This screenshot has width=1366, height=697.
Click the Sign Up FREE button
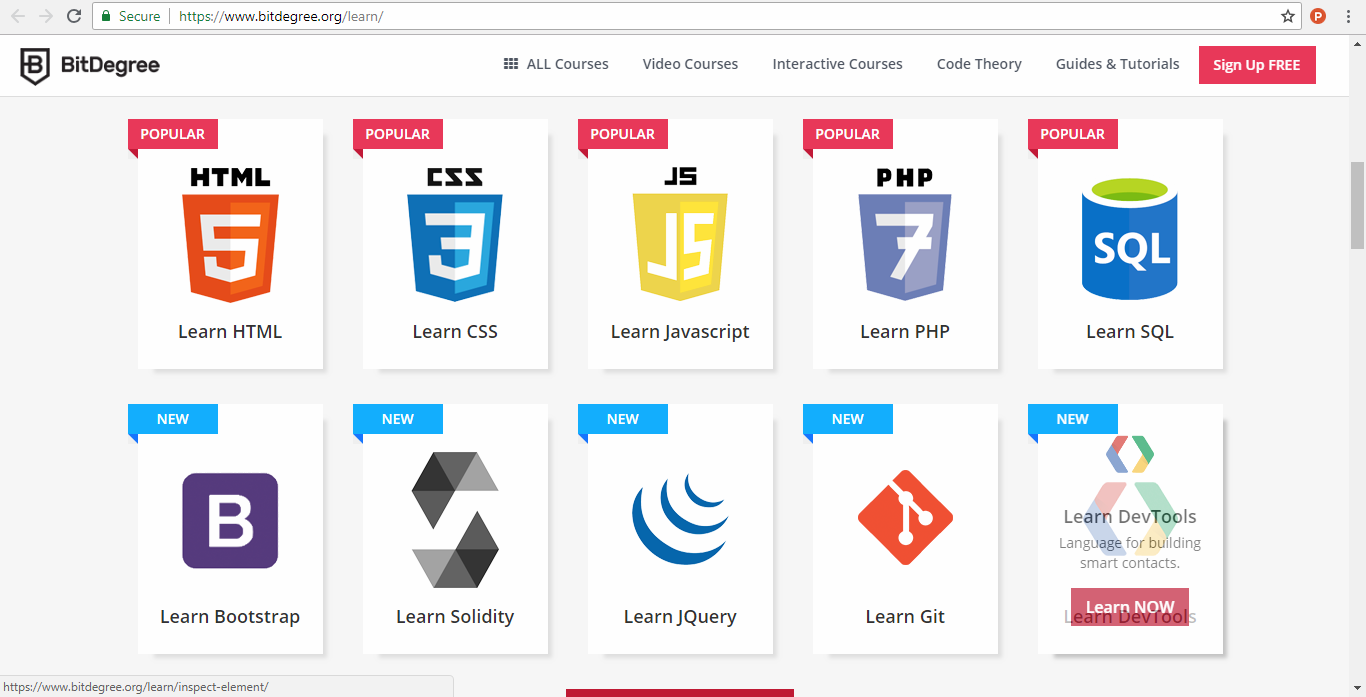coord(1257,65)
